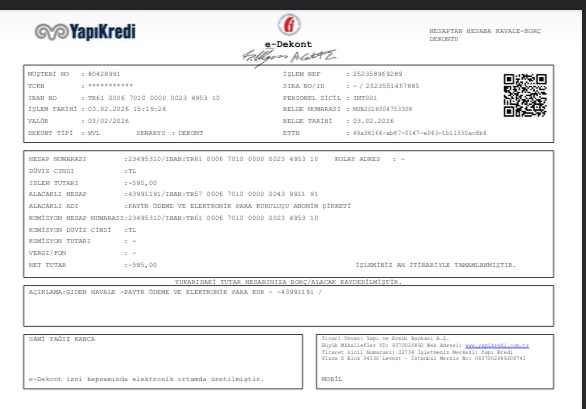The image size is (586, 409).
Task: Click the İşlem Tutarı amount -595,00
Action: (x=142, y=183)
